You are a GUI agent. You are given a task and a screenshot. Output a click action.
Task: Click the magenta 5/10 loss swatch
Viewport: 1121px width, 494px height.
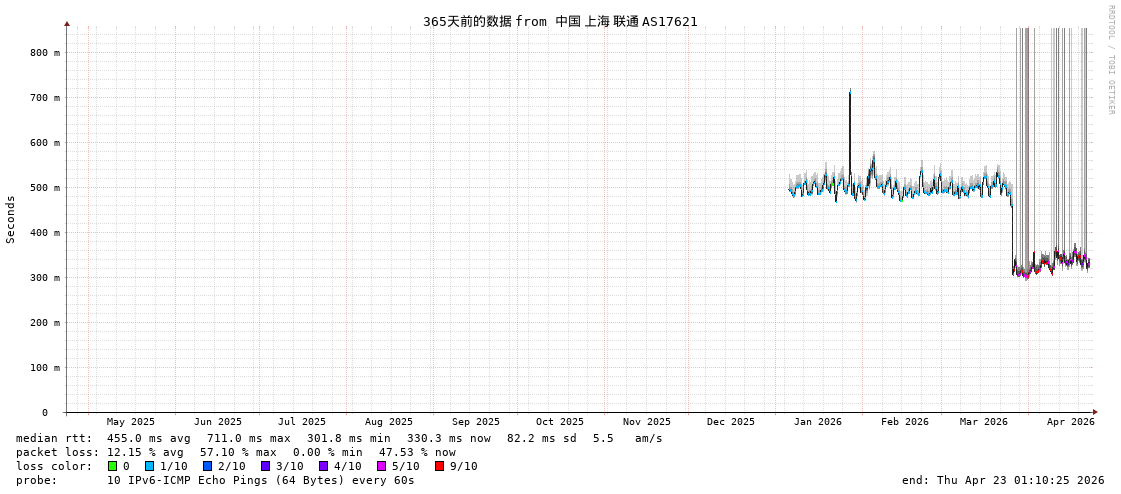coord(381,466)
